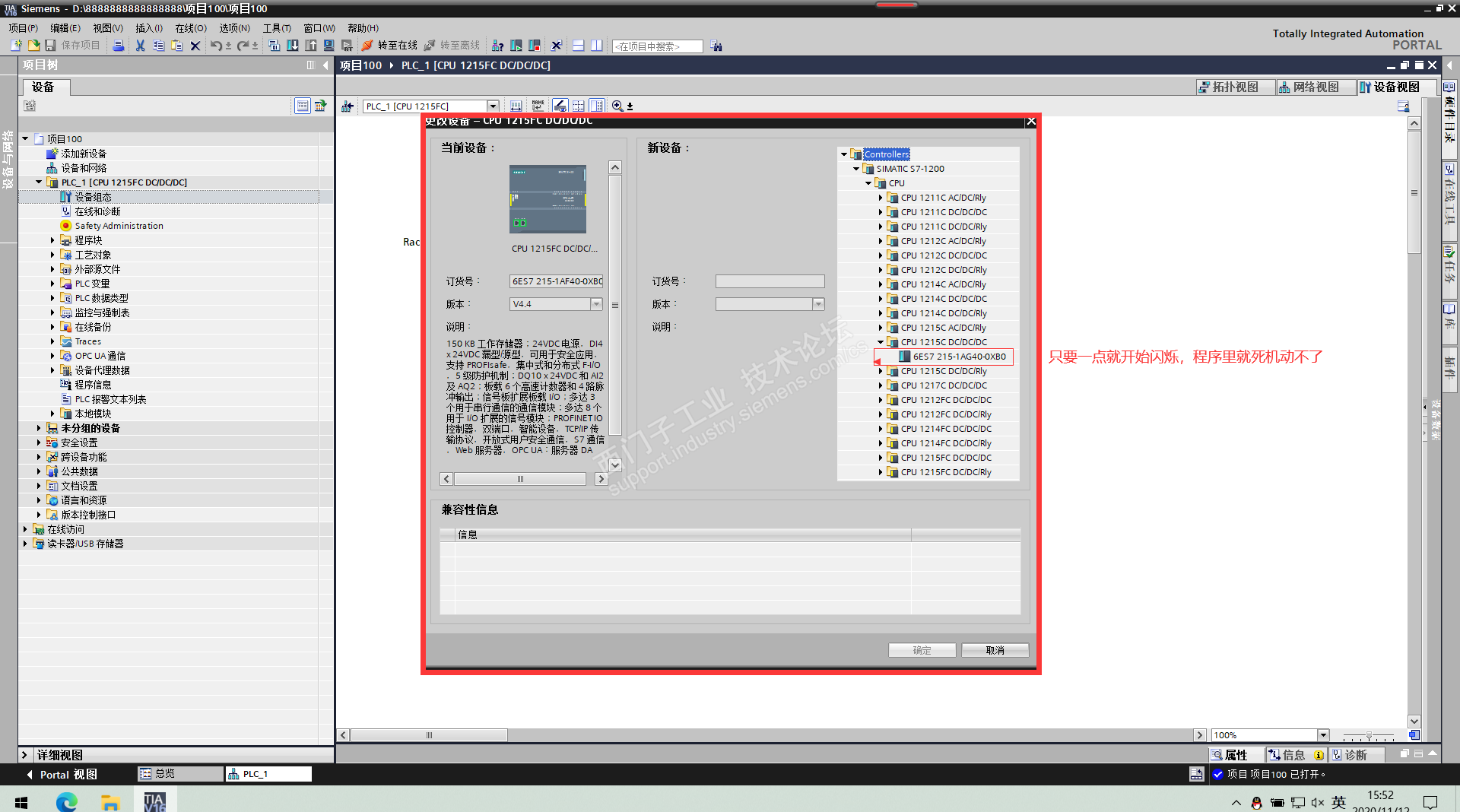Click the upload from device icon

coord(311,46)
